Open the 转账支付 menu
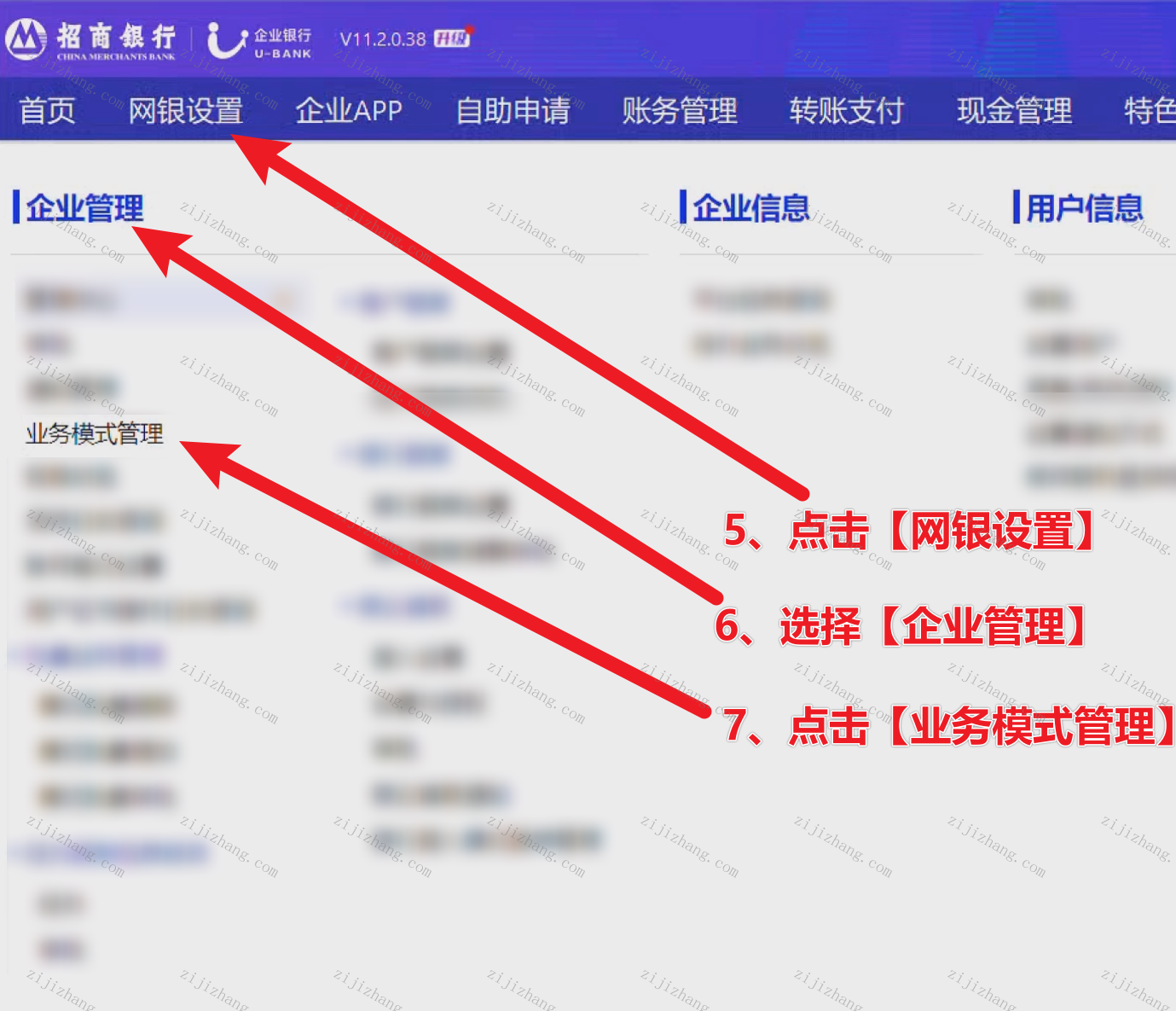 (x=847, y=111)
